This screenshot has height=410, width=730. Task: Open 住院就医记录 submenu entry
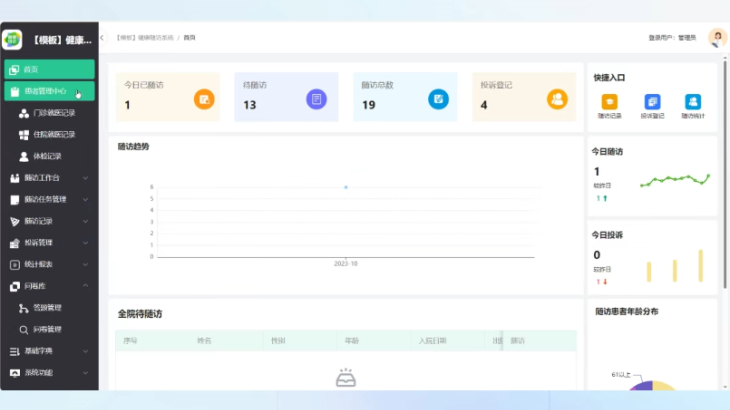click(x=54, y=134)
